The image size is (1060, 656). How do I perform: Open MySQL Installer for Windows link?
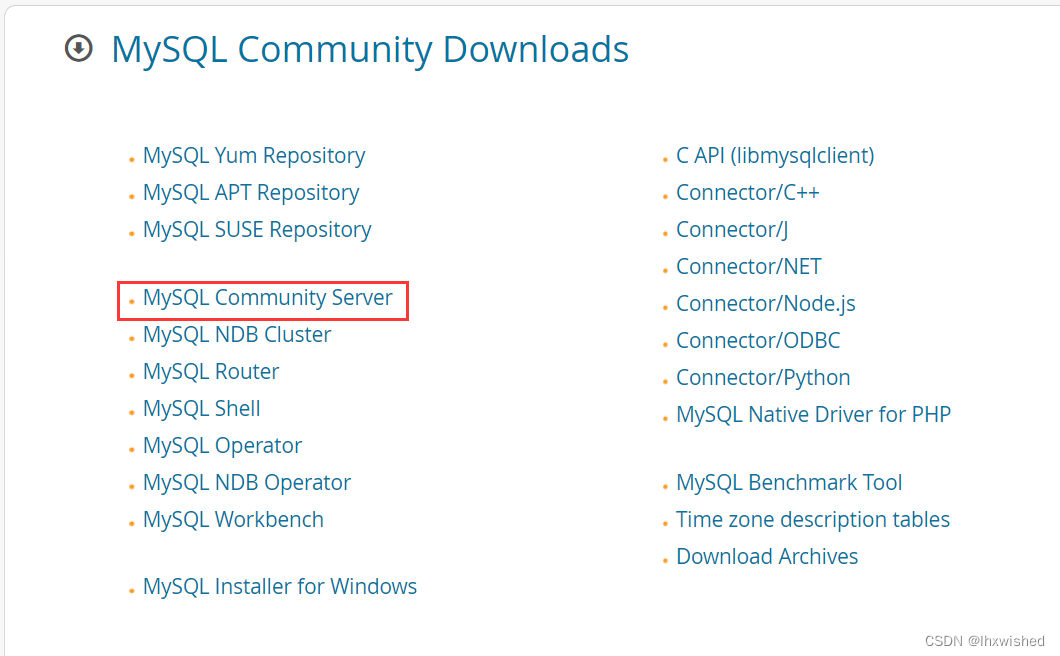pos(280,587)
